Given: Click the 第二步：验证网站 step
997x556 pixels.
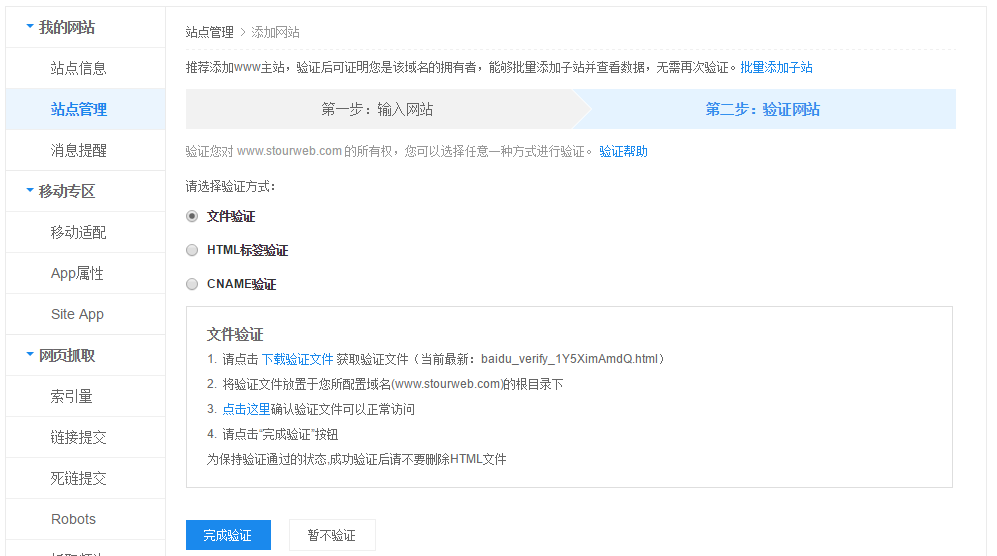Looking at the screenshot, I should click(x=762, y=110).
